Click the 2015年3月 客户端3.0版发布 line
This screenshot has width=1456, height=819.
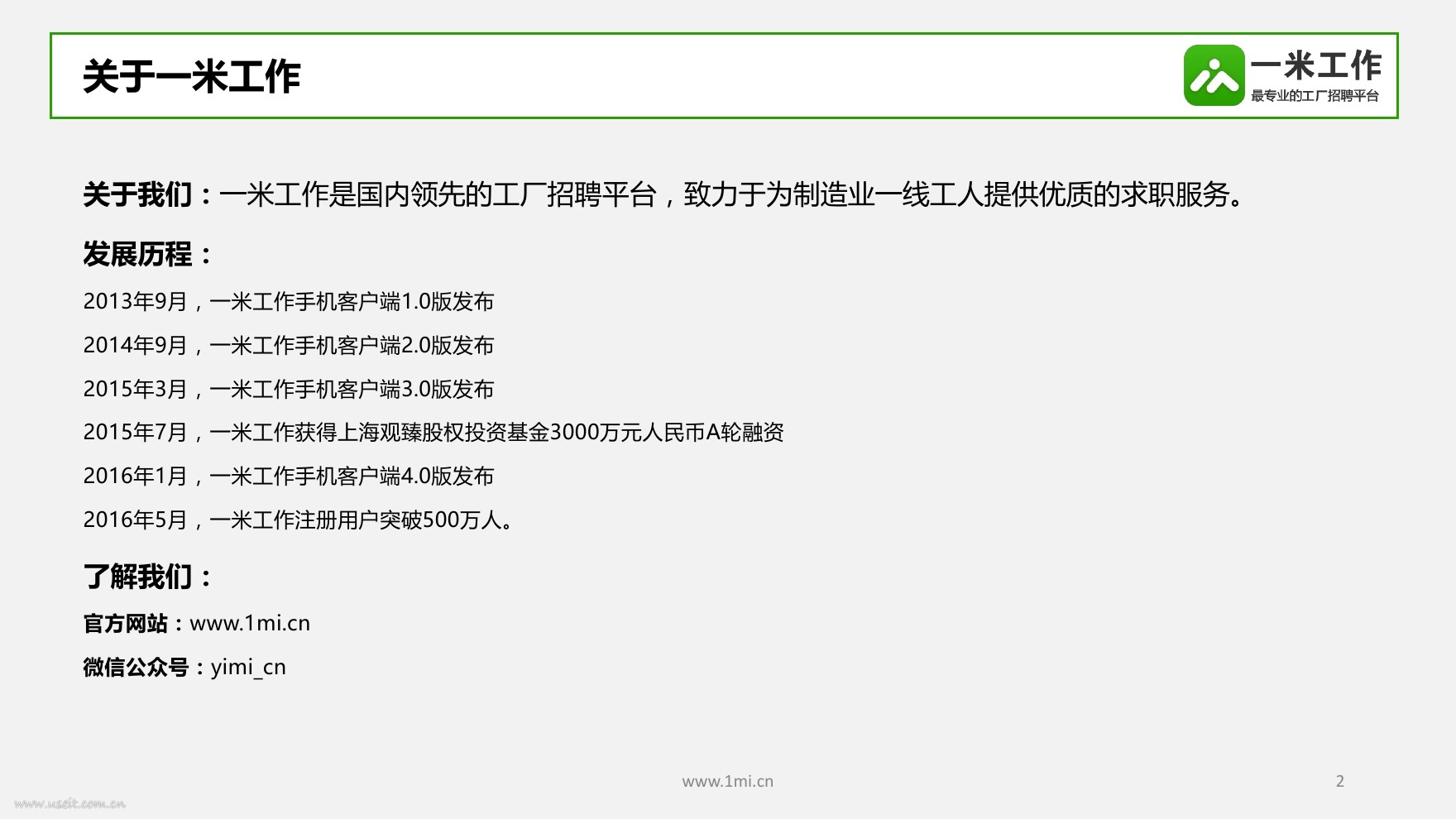[x=289, y=389]
